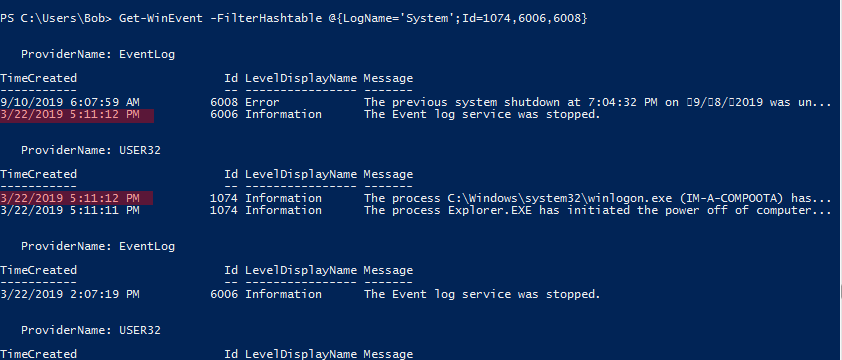Viewport: 842px width, 360px height.
Task: Select the second highlighted 3/22/2019 5:11:12 PM timestamp
Action: tap(70, 198)
